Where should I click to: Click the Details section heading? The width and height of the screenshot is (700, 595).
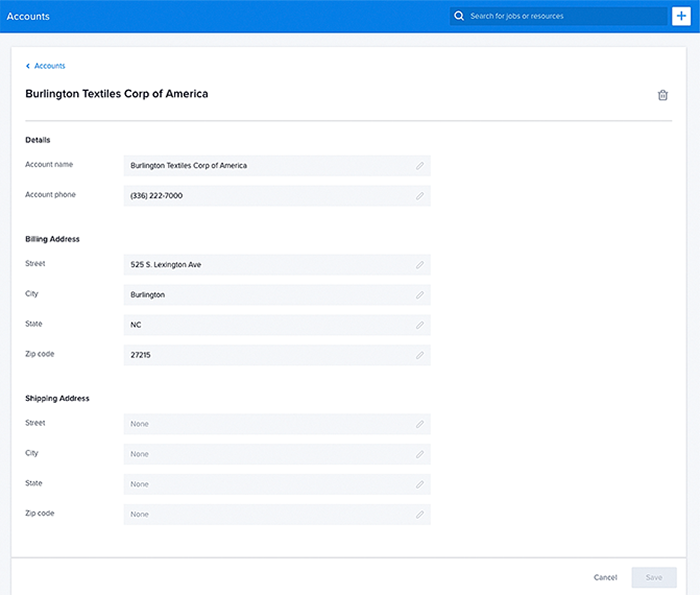38,140
